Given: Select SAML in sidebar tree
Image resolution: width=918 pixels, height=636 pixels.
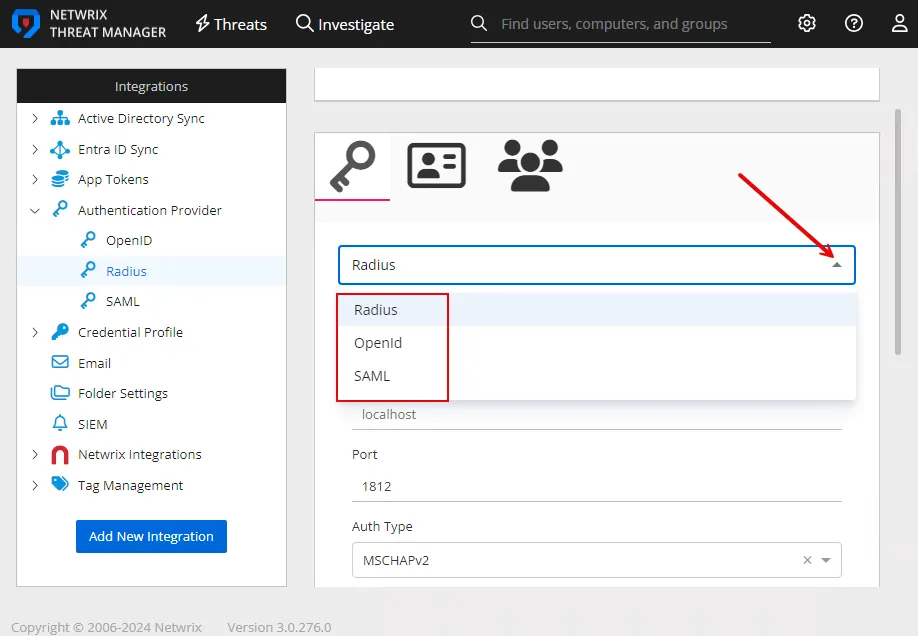Looking at the screenshot, I should pos(122,302).
